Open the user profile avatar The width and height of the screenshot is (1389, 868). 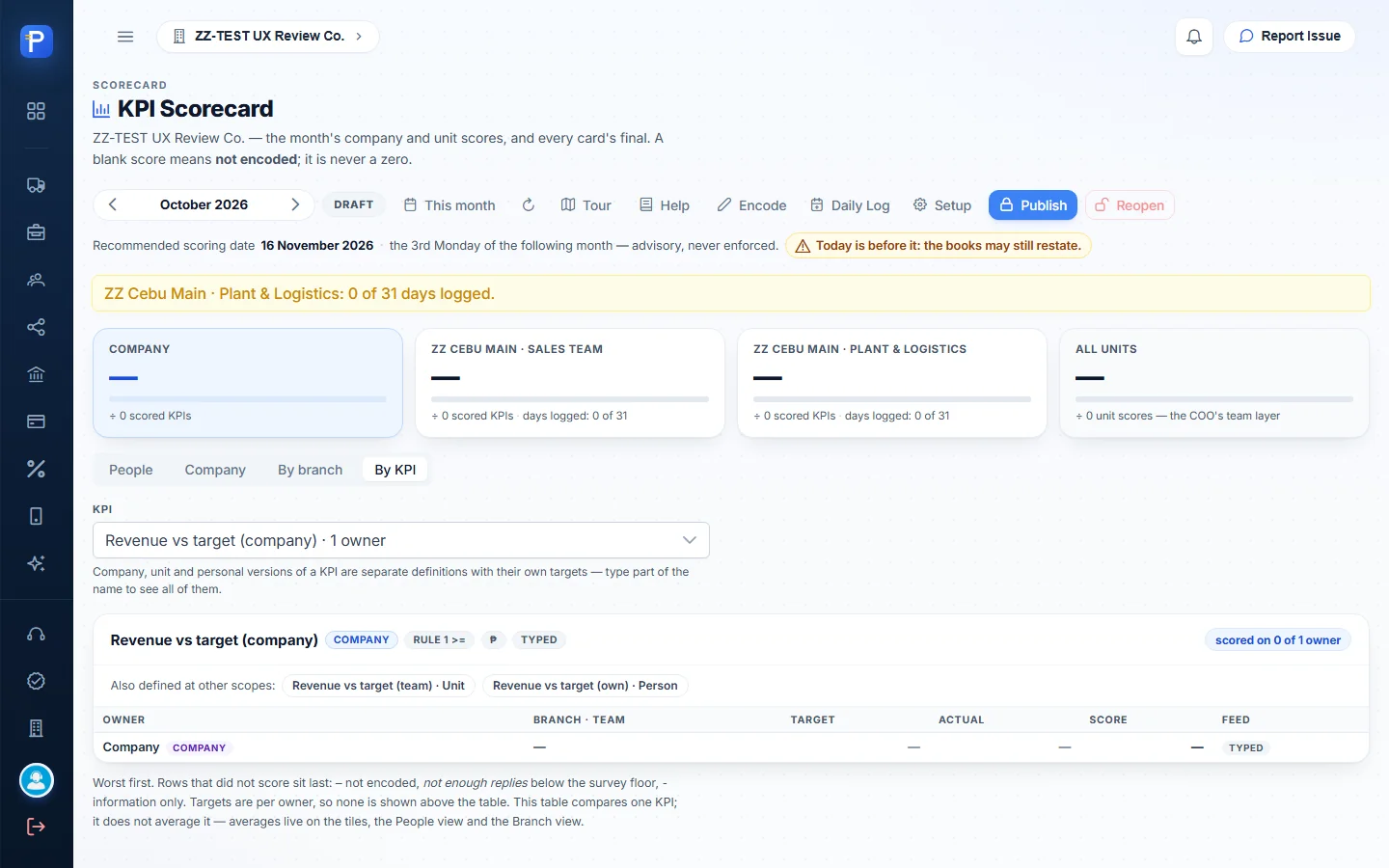pyautogui.click(x=36, y=780)
